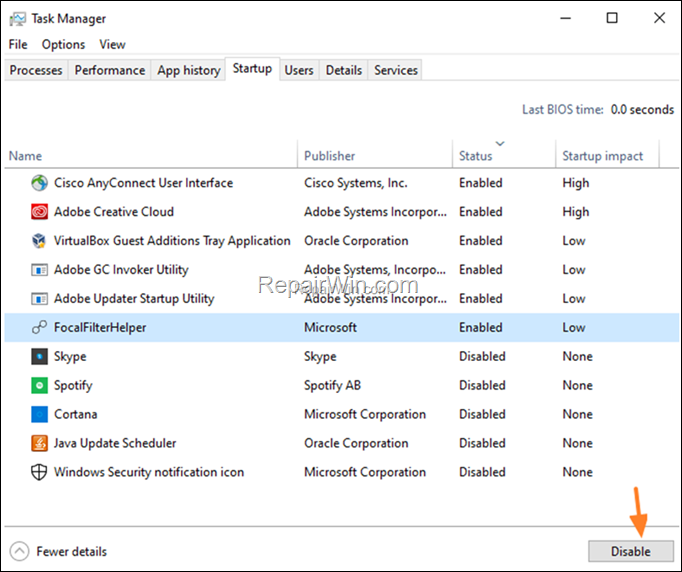Image resolution: width=682 pixels, height=572 pixels.
Task: Click the Adobe Creative Cloud red icon
Action: tap(39, 212)
